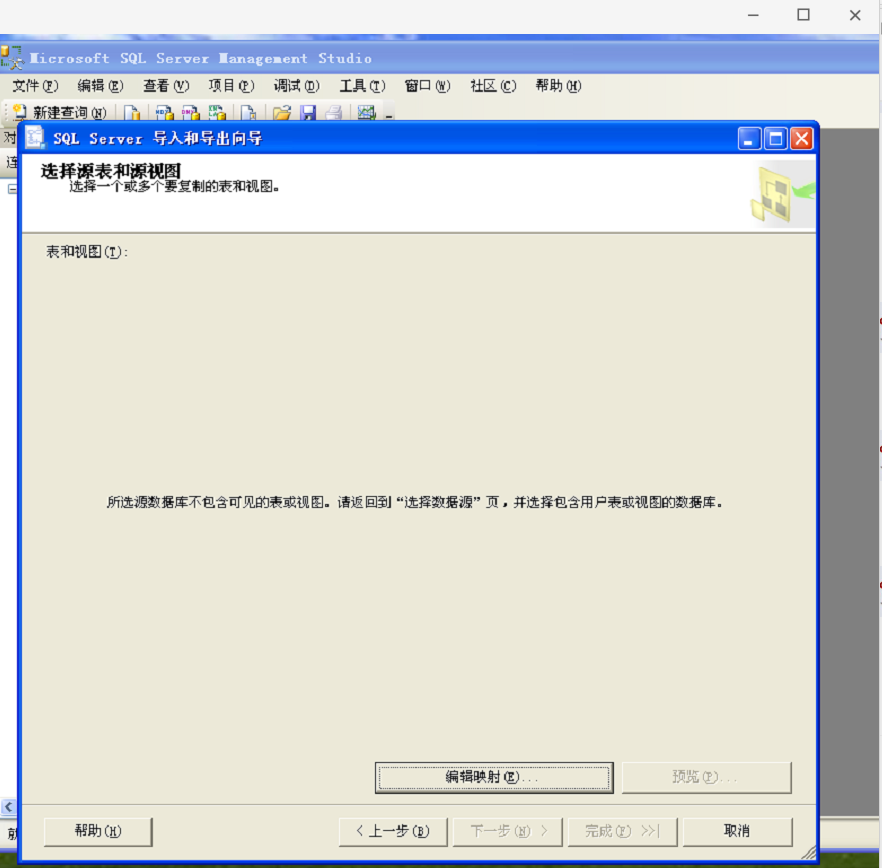882x868 pixels.
Task: Click the XMLA query icon in toolbar
Action: point(217,113)
